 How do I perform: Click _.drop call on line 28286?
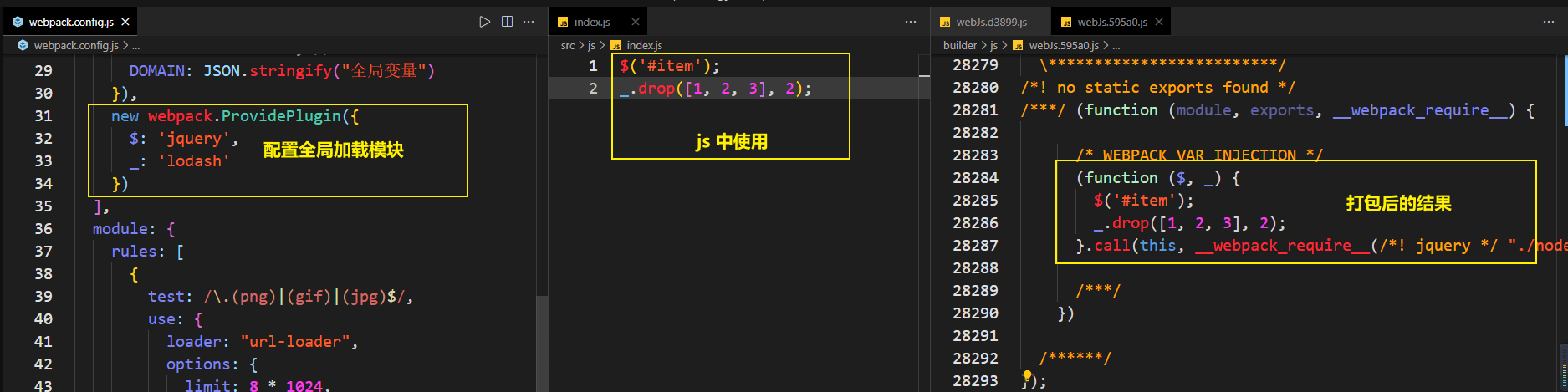[x=1184, y=223]
